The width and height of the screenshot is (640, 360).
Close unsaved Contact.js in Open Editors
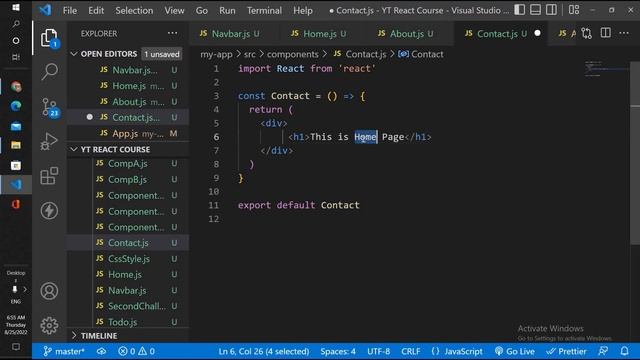point(89,117)
